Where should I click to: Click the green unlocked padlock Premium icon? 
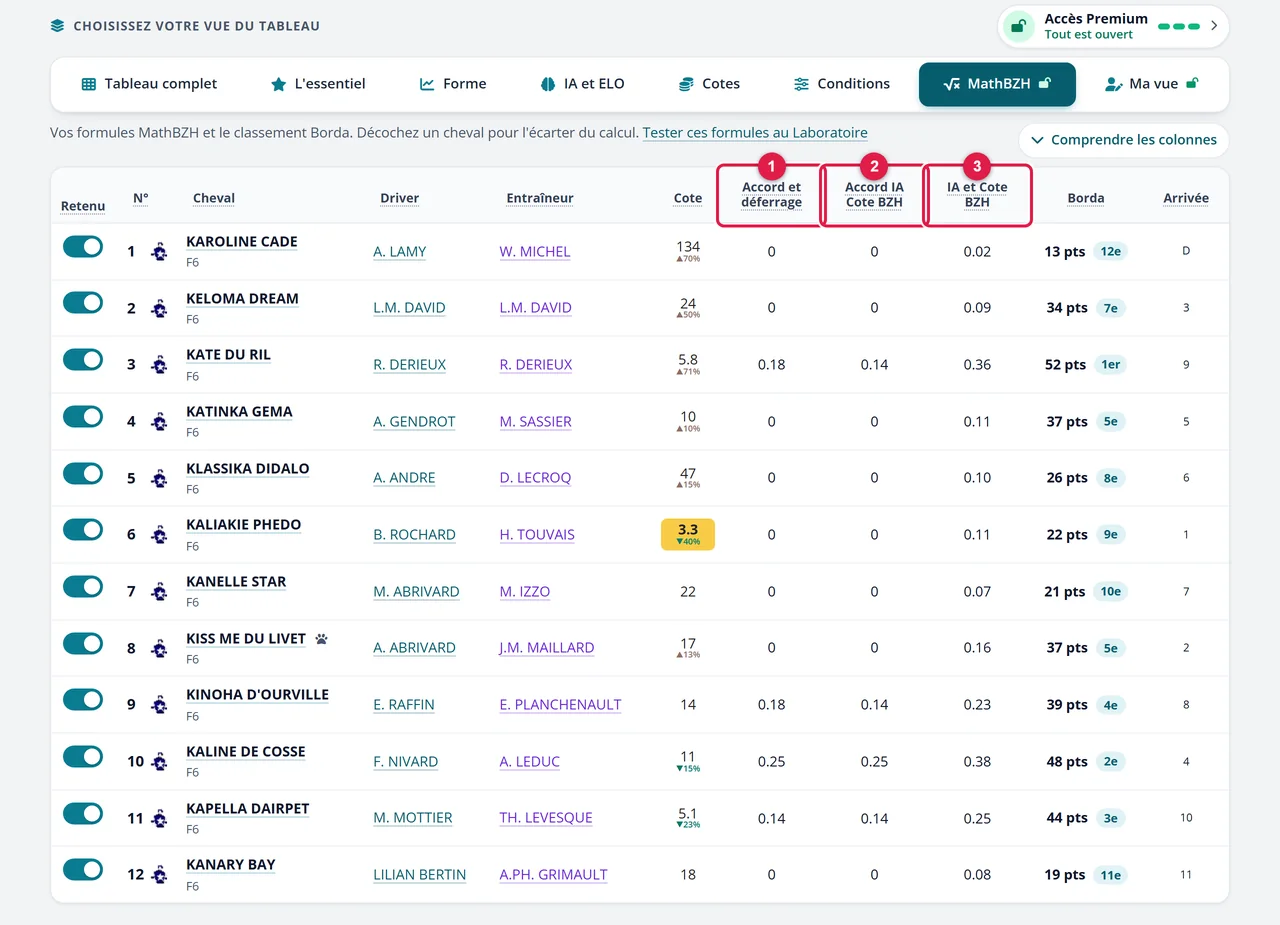[1018, 26]
